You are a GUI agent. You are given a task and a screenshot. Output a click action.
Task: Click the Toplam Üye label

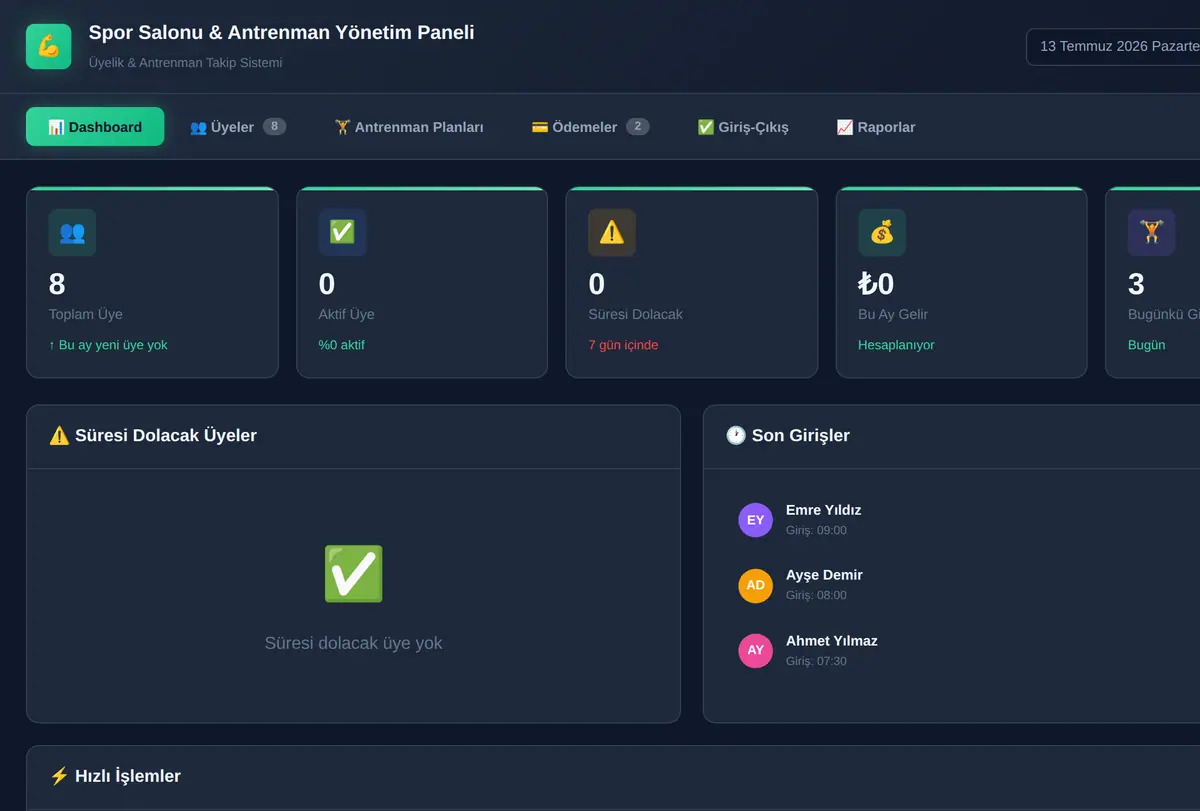(86, 314)
